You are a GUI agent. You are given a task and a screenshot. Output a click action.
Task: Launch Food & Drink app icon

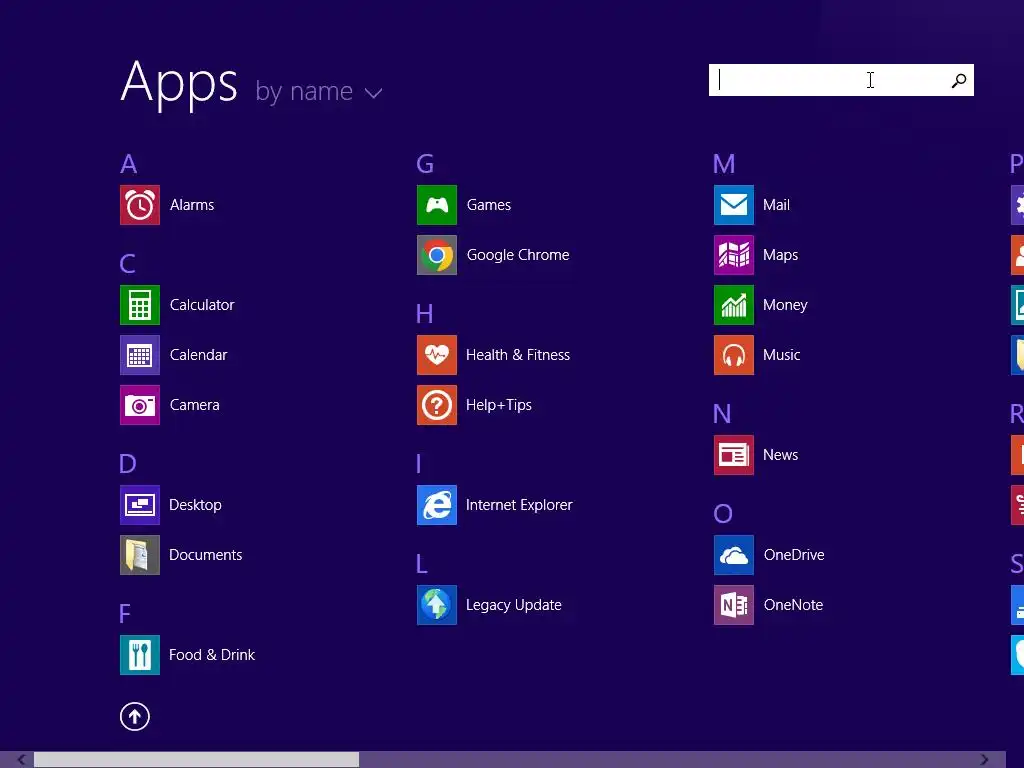pyautogui.click(x=140, y=655)
